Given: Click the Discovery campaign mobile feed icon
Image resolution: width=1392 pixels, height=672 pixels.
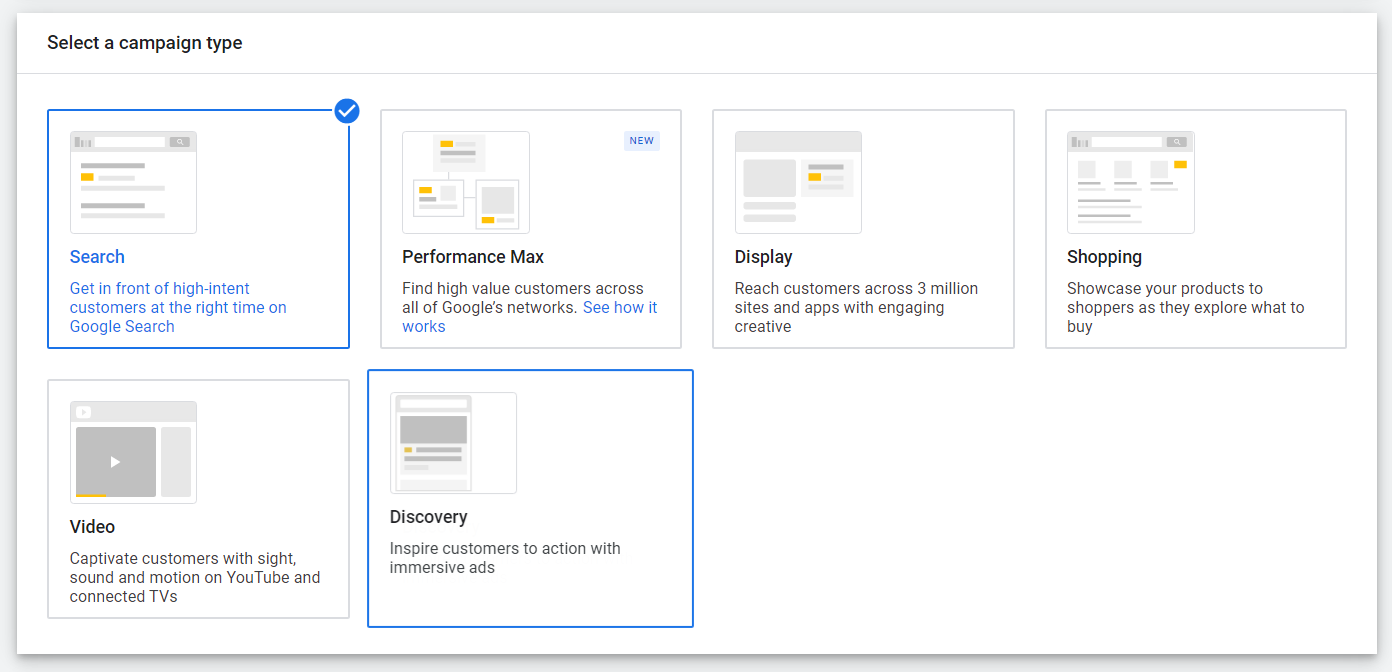Looking at the screenshot, I should pyautogui.click(x=453, y=442).
